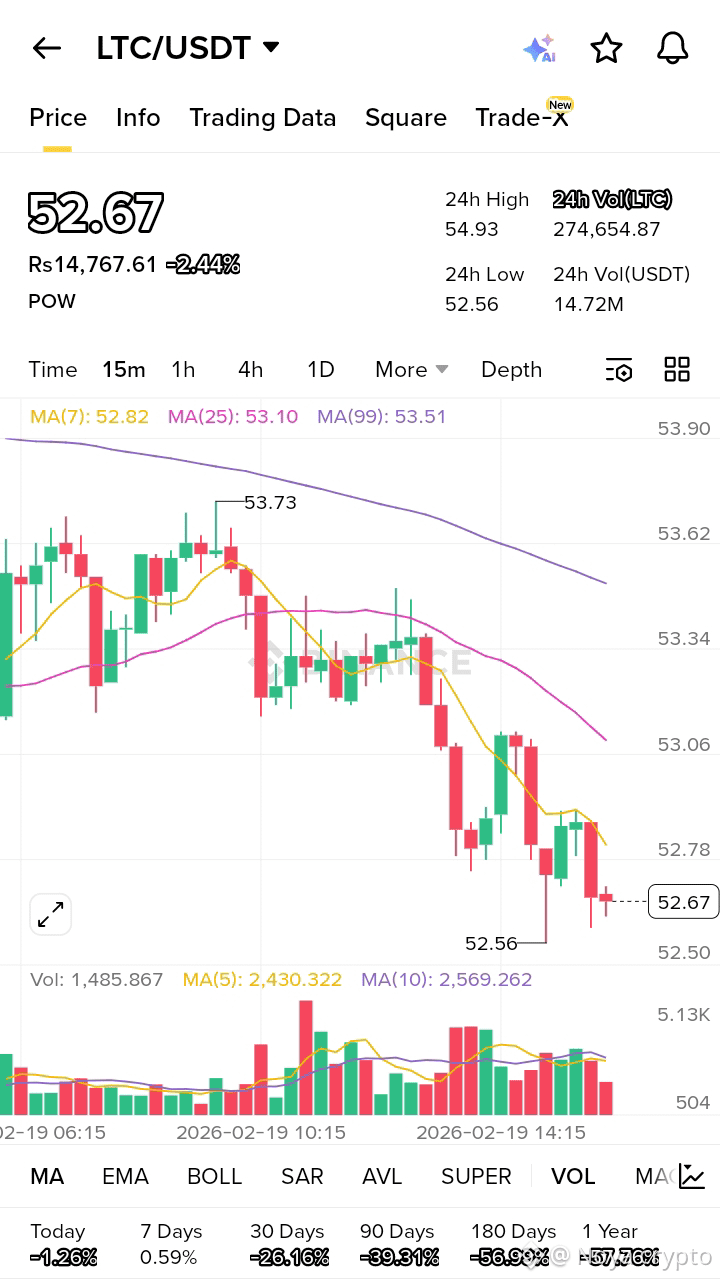Expand the More intervals dropdown

411,370
